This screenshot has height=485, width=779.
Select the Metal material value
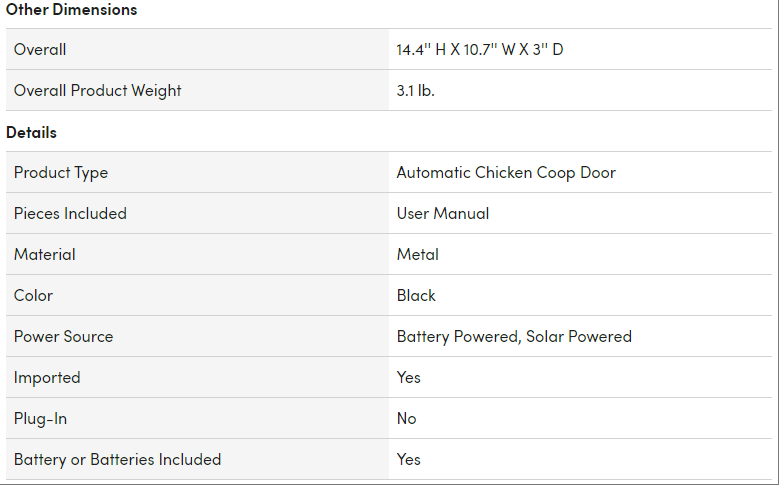pos(417,254)
